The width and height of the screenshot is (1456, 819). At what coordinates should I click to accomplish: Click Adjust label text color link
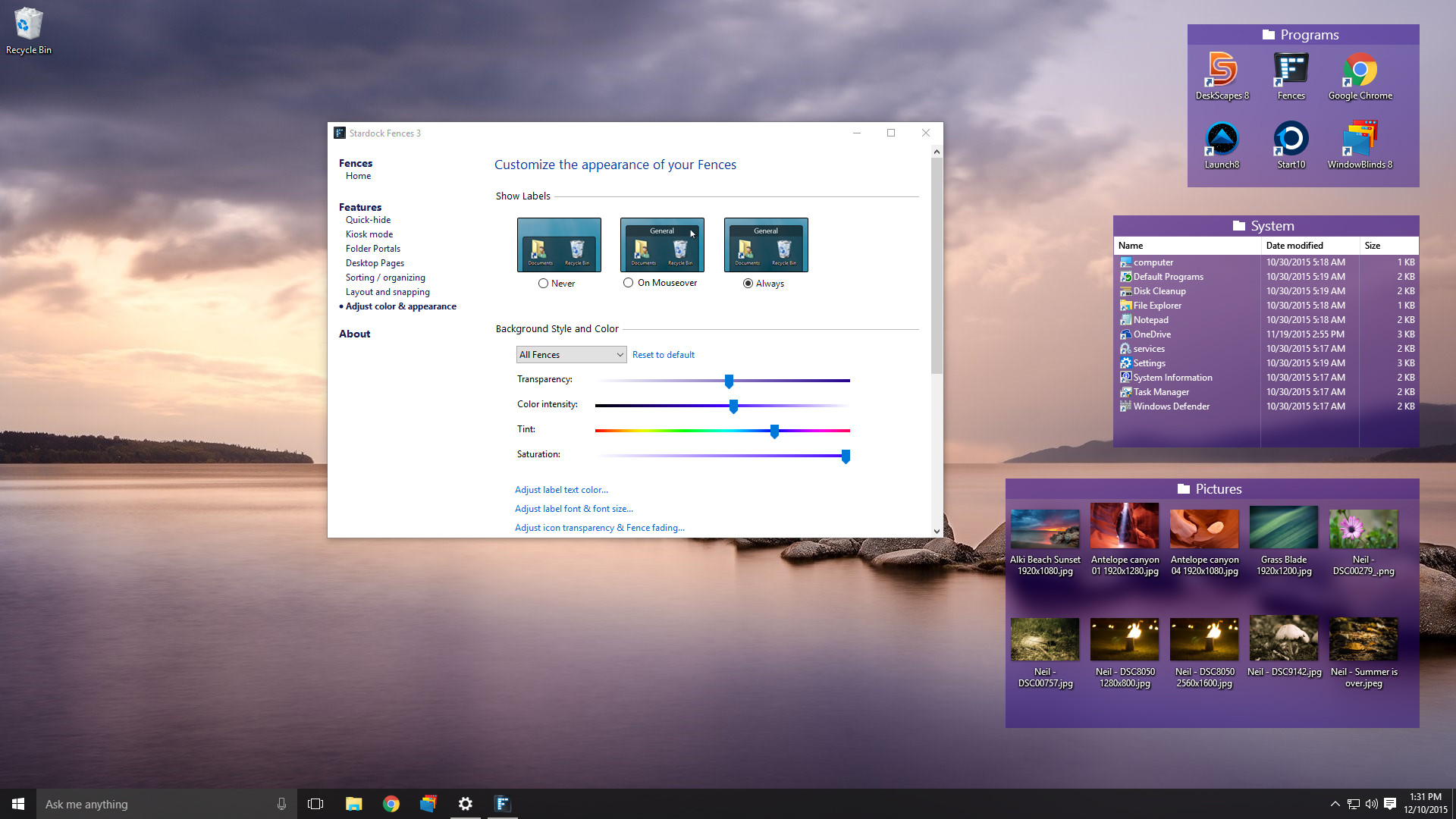561,489
